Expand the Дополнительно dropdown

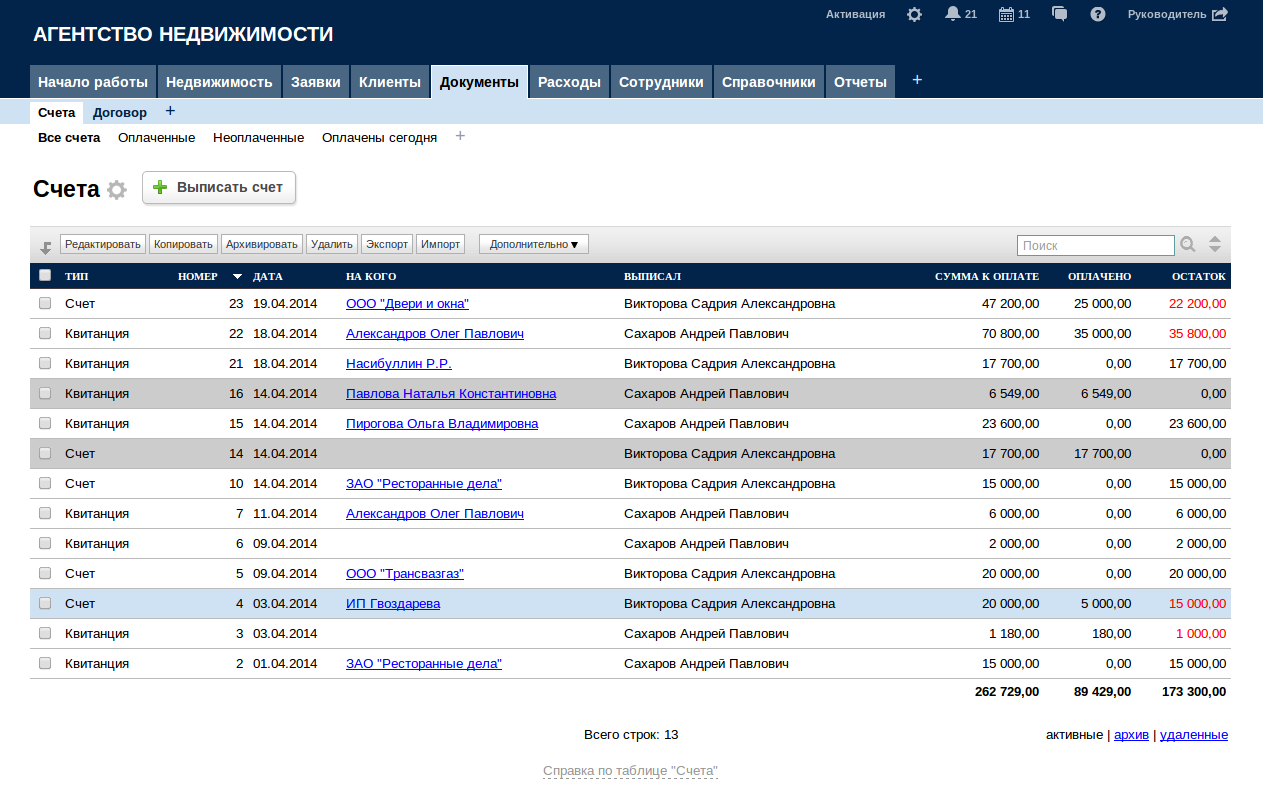point(533,244)
